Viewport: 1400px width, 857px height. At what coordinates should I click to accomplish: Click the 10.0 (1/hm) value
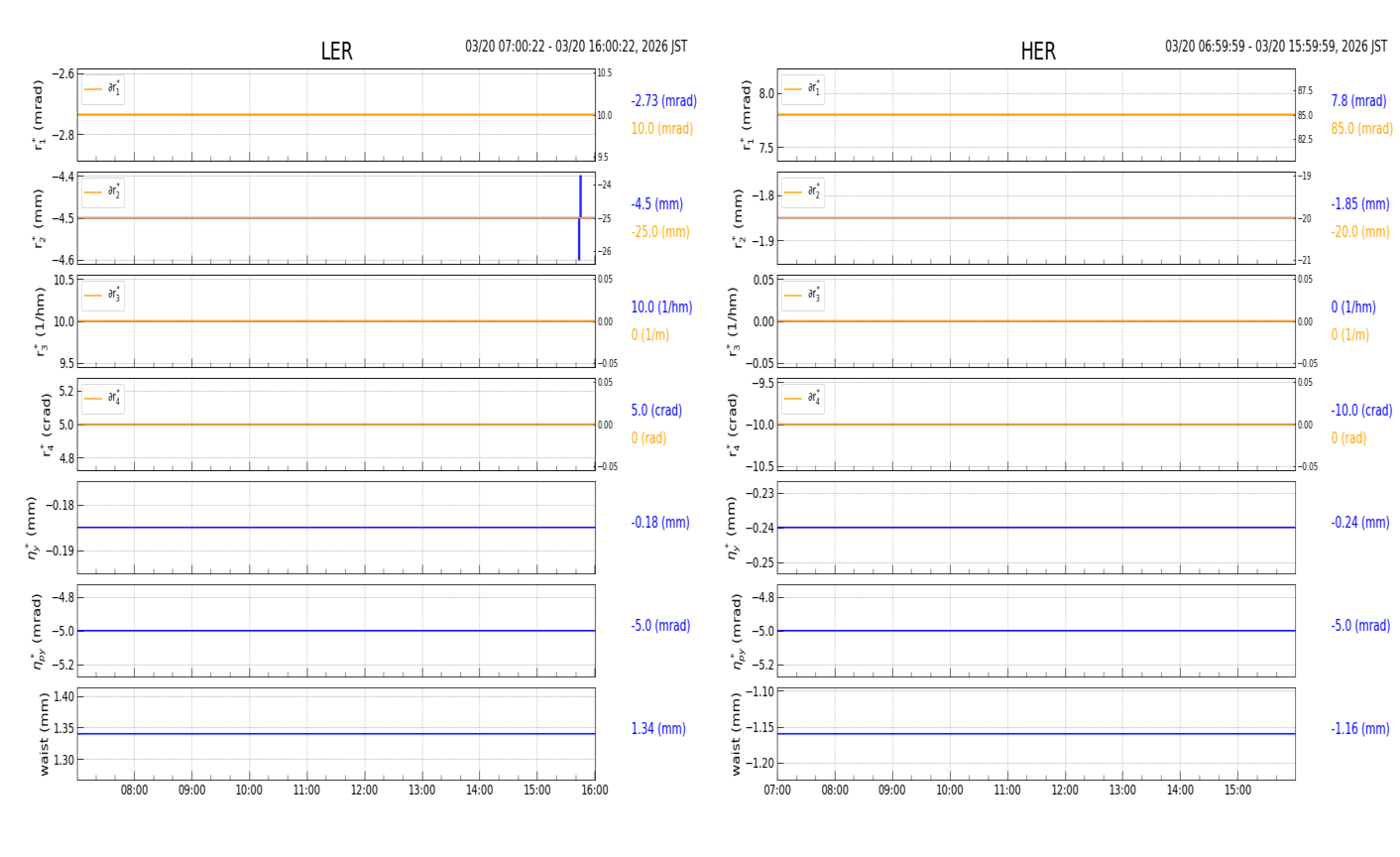661,307
